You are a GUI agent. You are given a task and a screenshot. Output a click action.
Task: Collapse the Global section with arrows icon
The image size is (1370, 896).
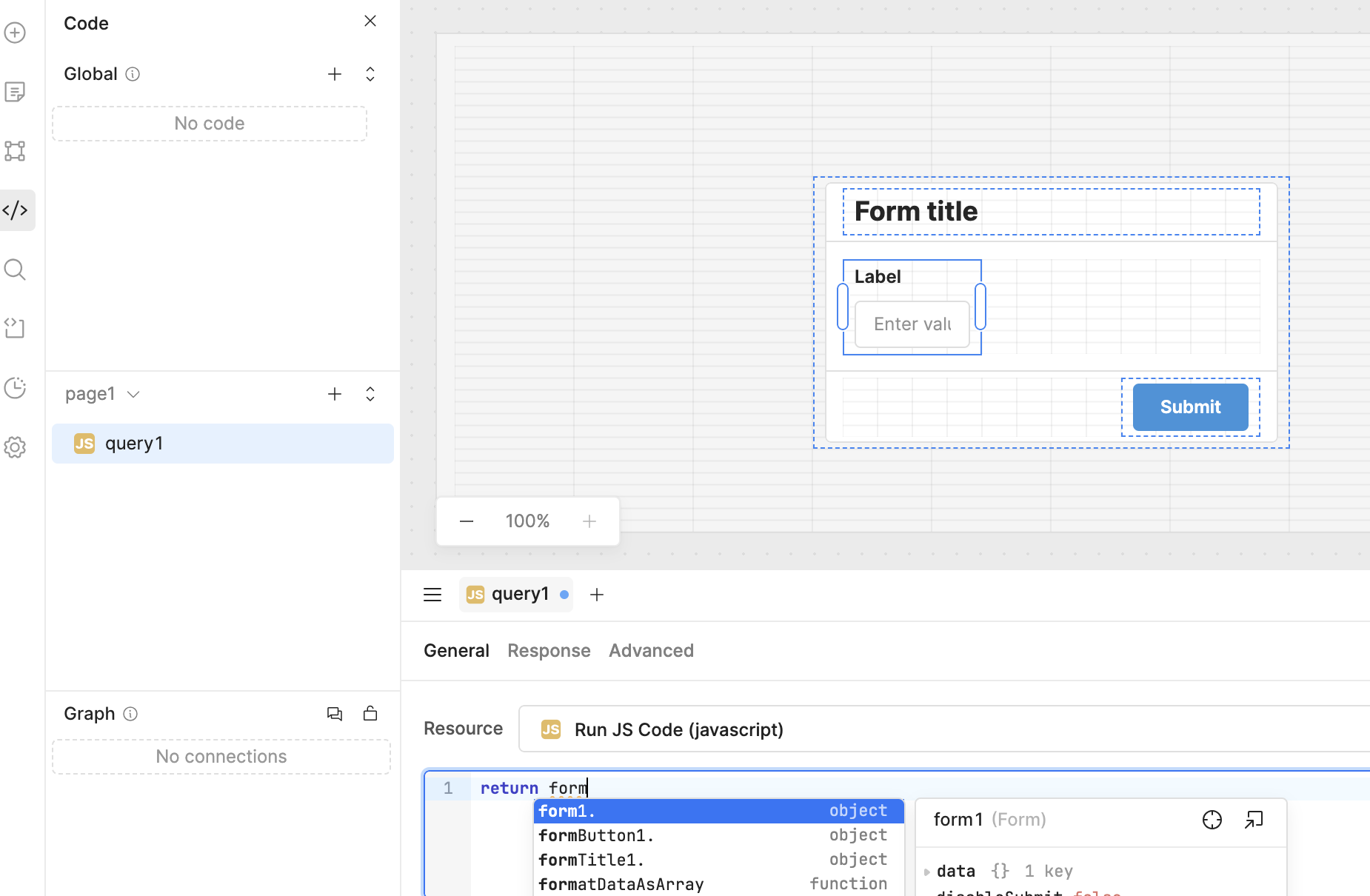[x=370, y=74]
